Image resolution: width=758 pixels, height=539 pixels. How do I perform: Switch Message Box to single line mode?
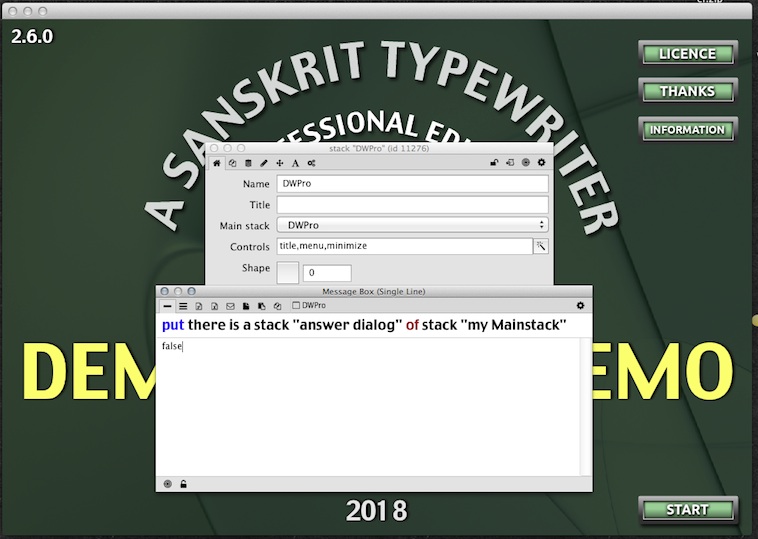point(167,306)
